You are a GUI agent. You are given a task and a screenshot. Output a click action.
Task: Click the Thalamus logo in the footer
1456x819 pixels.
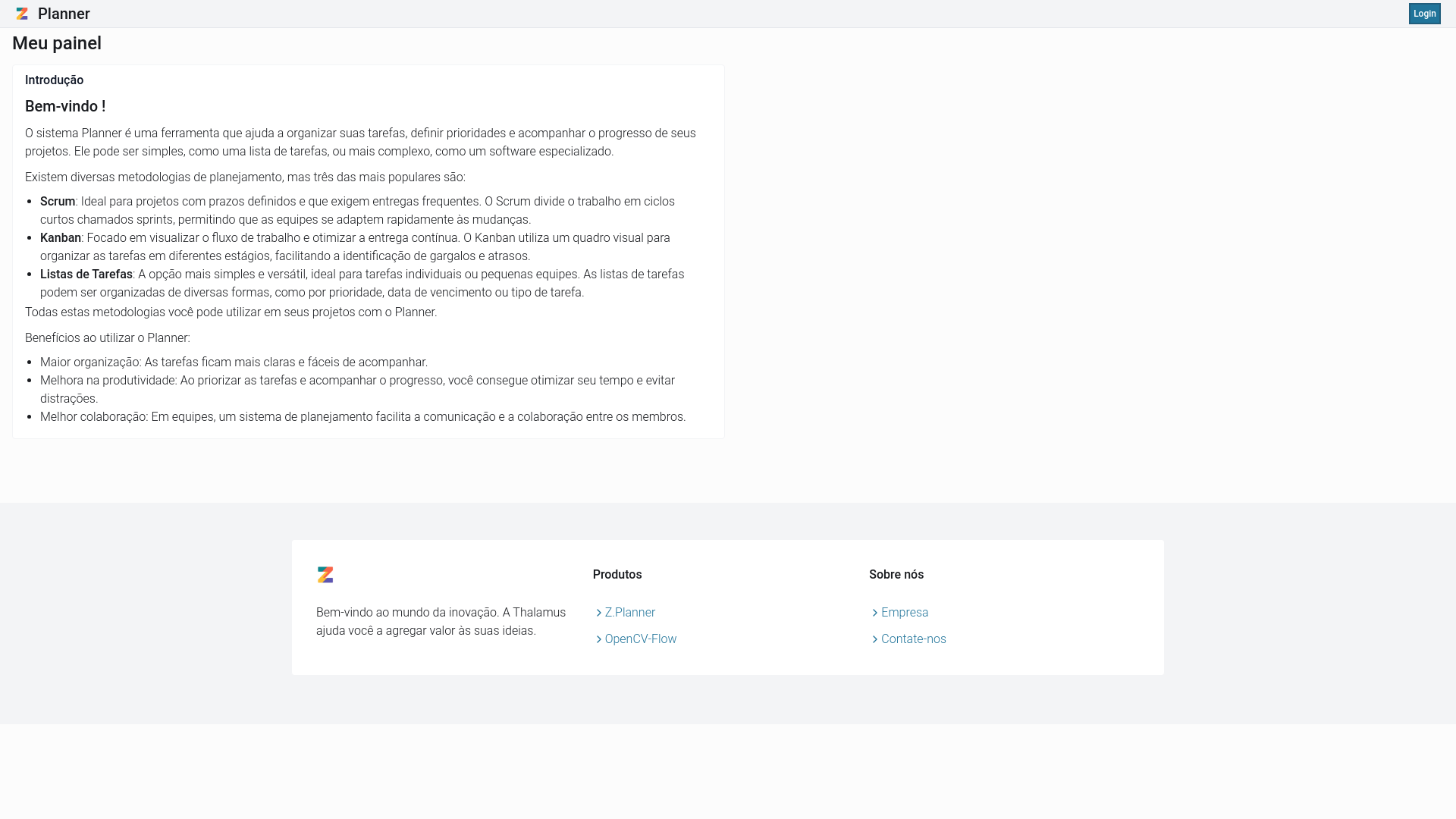pos(325,575)
